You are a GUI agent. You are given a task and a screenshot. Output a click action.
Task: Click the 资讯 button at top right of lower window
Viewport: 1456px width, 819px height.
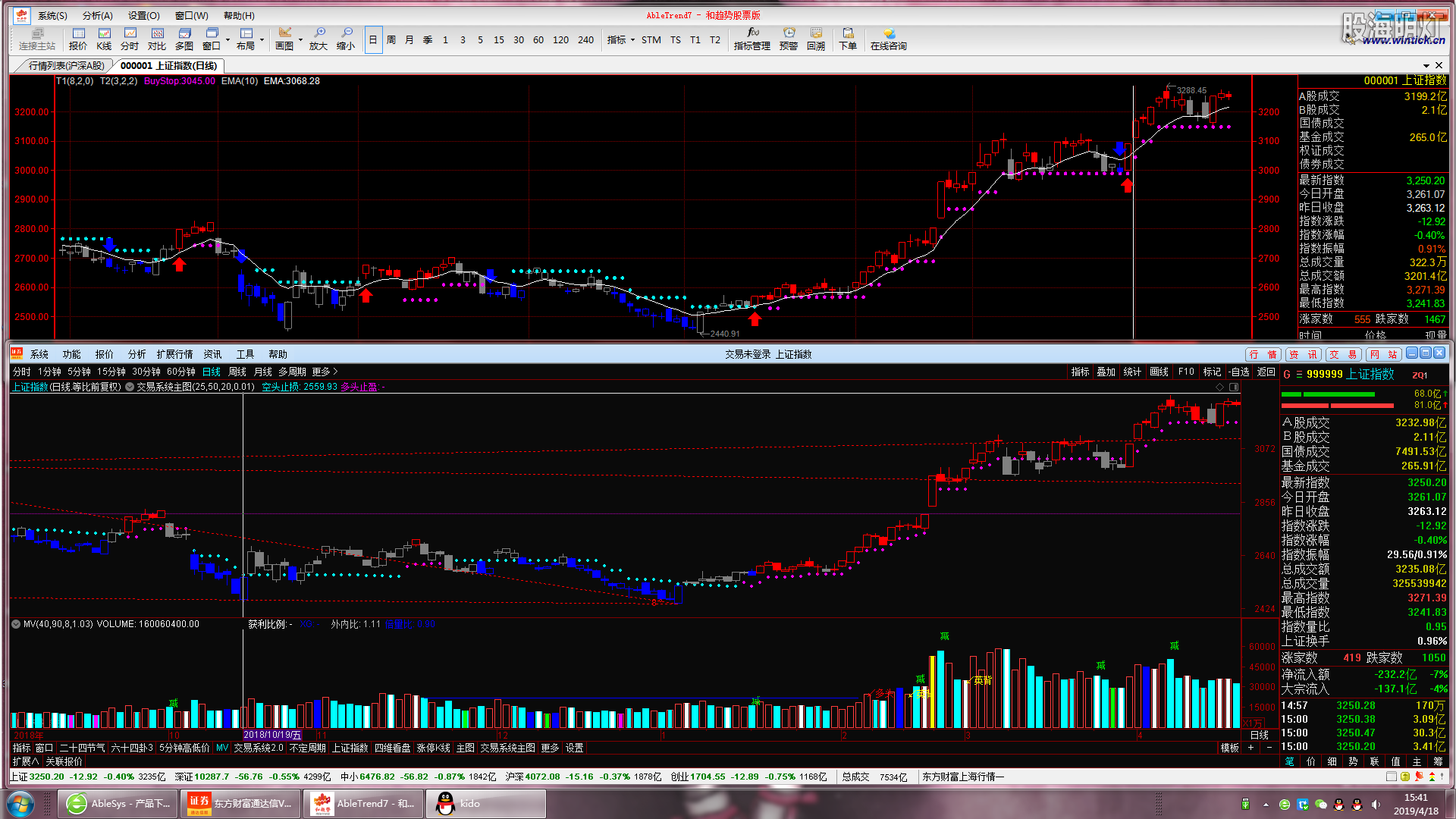point(1304,354)
